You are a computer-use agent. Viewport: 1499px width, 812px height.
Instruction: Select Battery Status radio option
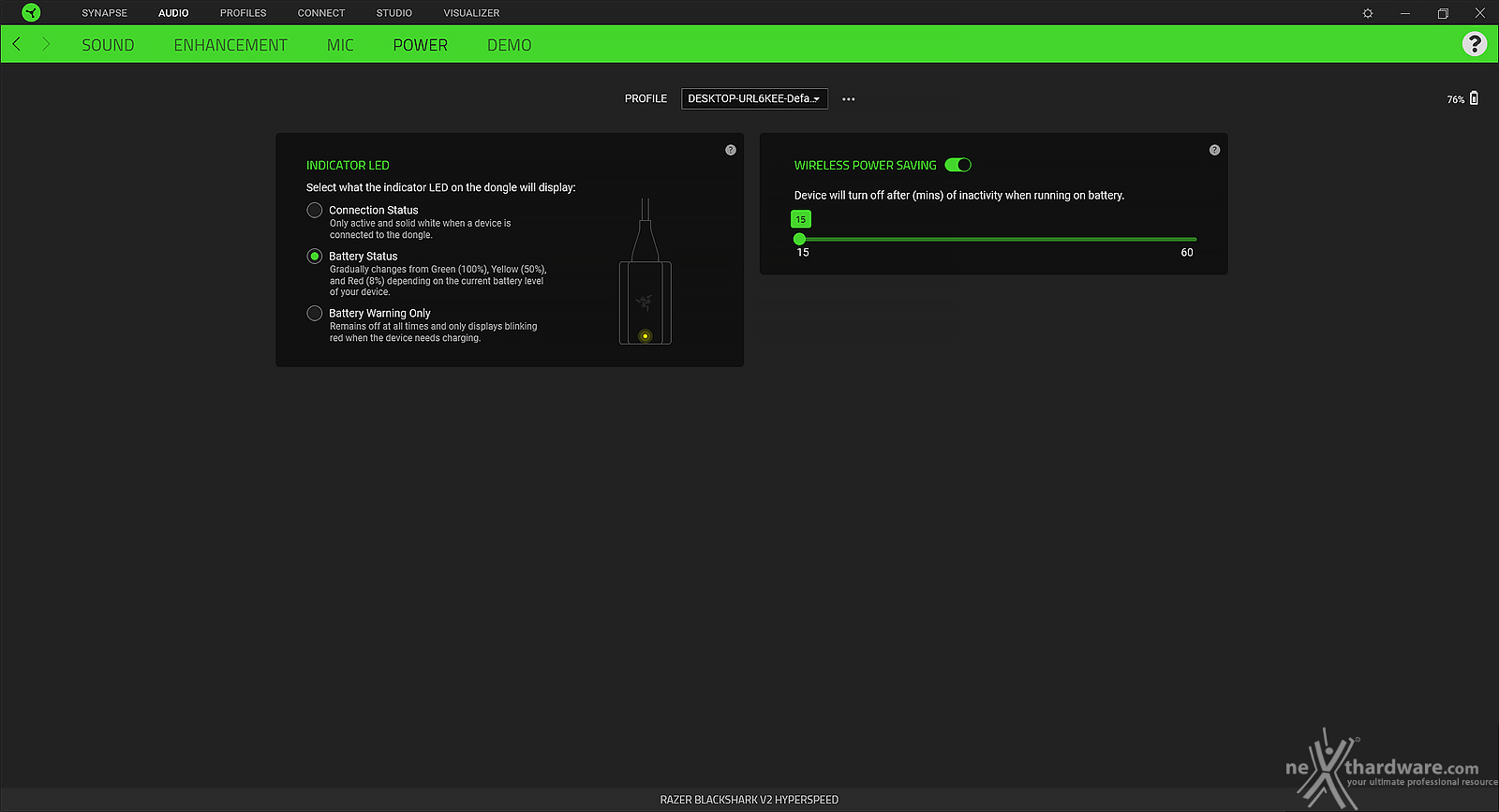coord(315,256)
